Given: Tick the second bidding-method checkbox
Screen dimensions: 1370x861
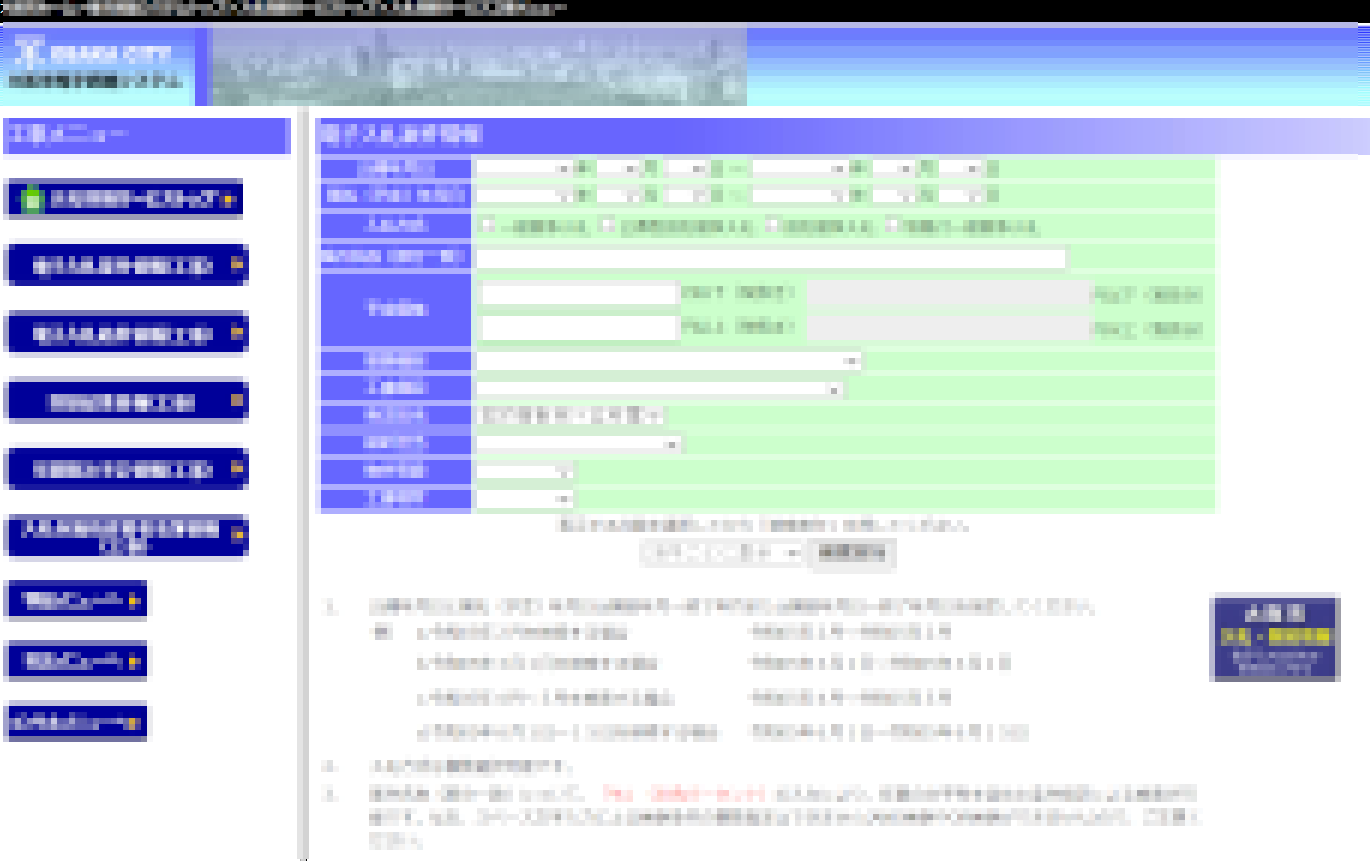Looking at the screenshot, I should click(x=606, y=227).
